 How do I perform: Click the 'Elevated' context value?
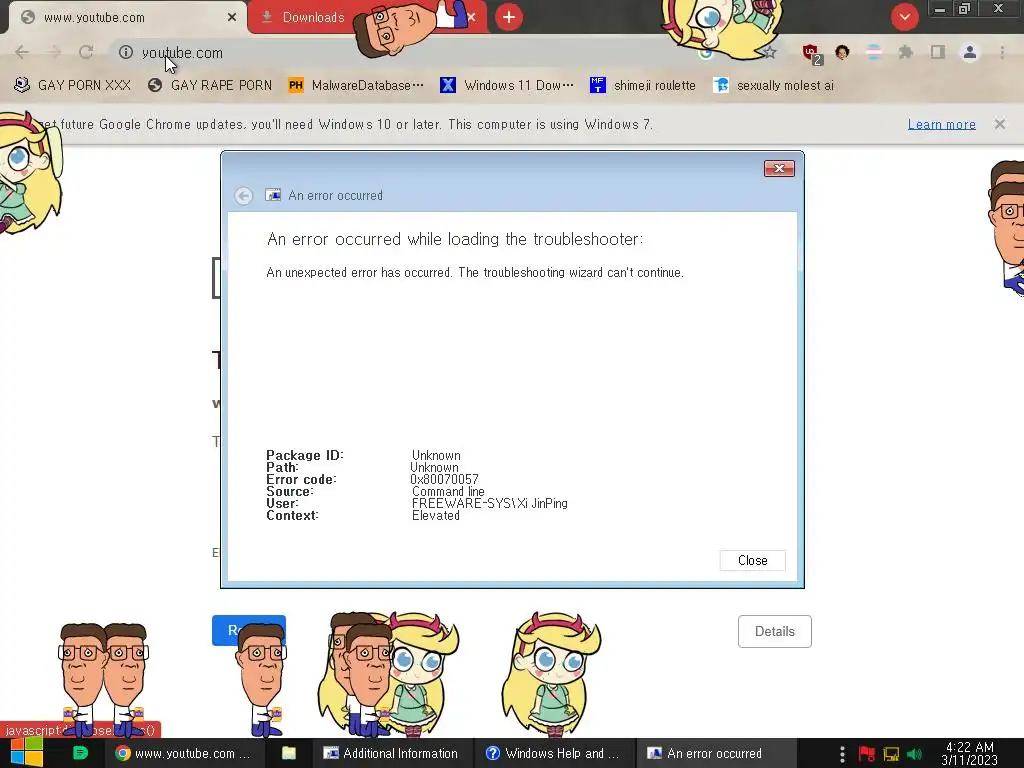[x=436, y=515]
